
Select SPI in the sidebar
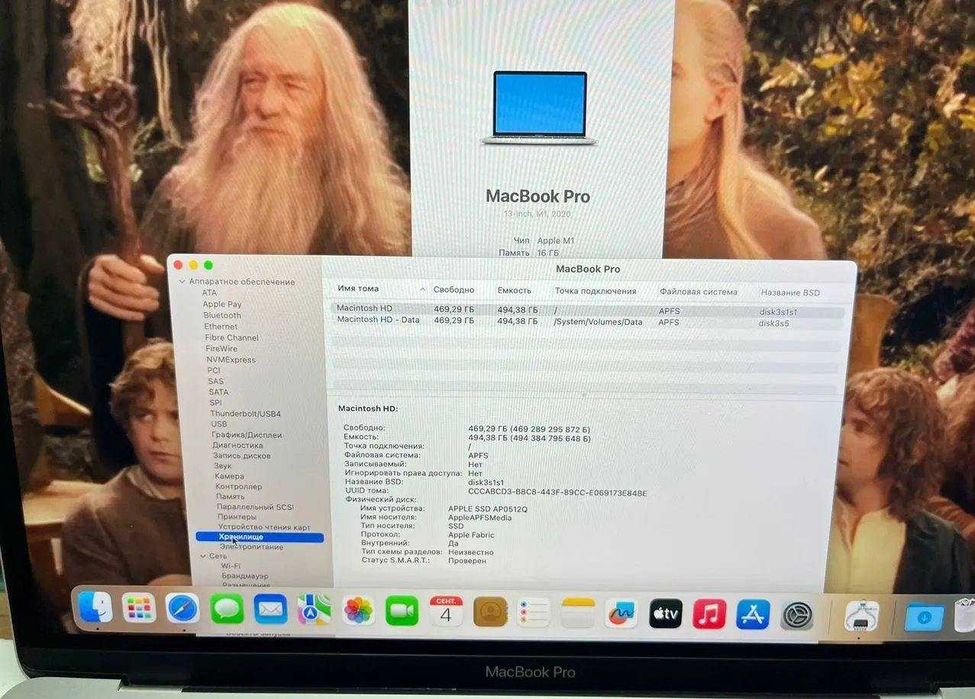[x=216, y=402]
